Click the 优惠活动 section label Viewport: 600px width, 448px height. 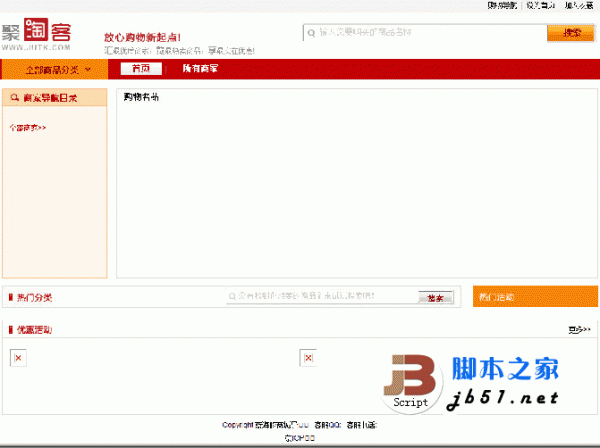pyautogui.click(x=34, y=330)
